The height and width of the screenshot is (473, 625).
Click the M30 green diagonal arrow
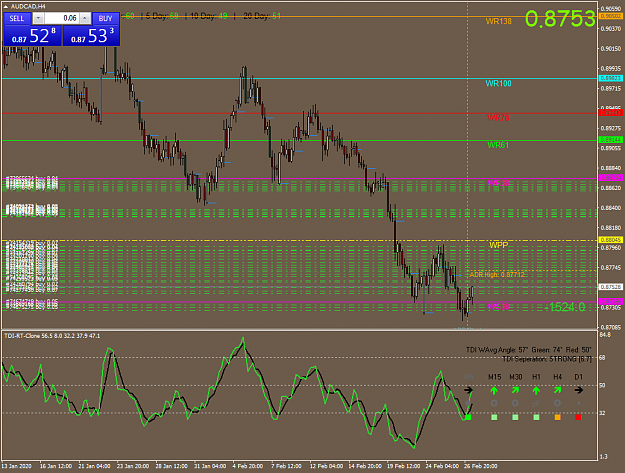pyautogui.click(x=515, y=390)
